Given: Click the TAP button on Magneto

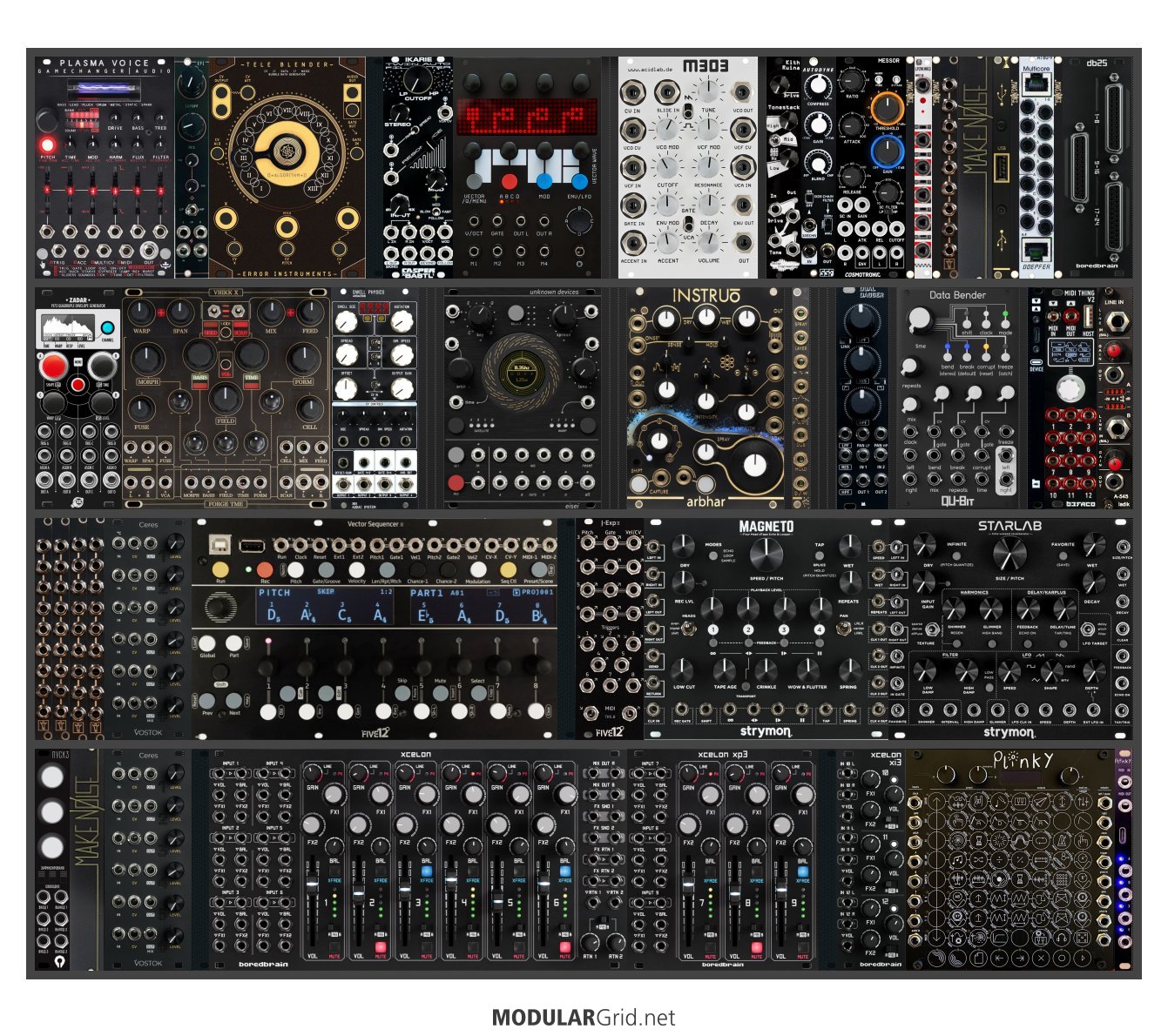Looking at the screenshot, I should [820, 556].
